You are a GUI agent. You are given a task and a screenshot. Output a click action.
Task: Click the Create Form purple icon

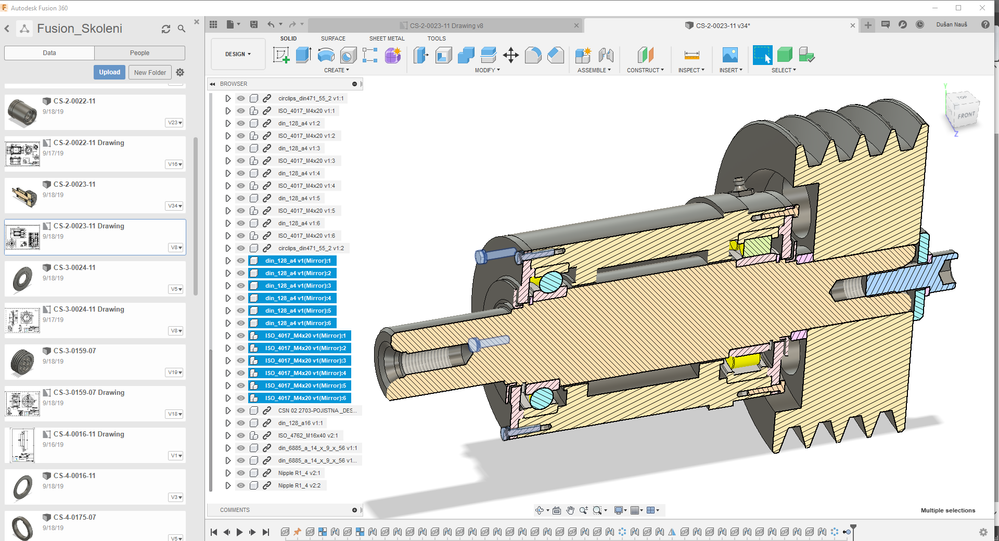pos(392,55)
